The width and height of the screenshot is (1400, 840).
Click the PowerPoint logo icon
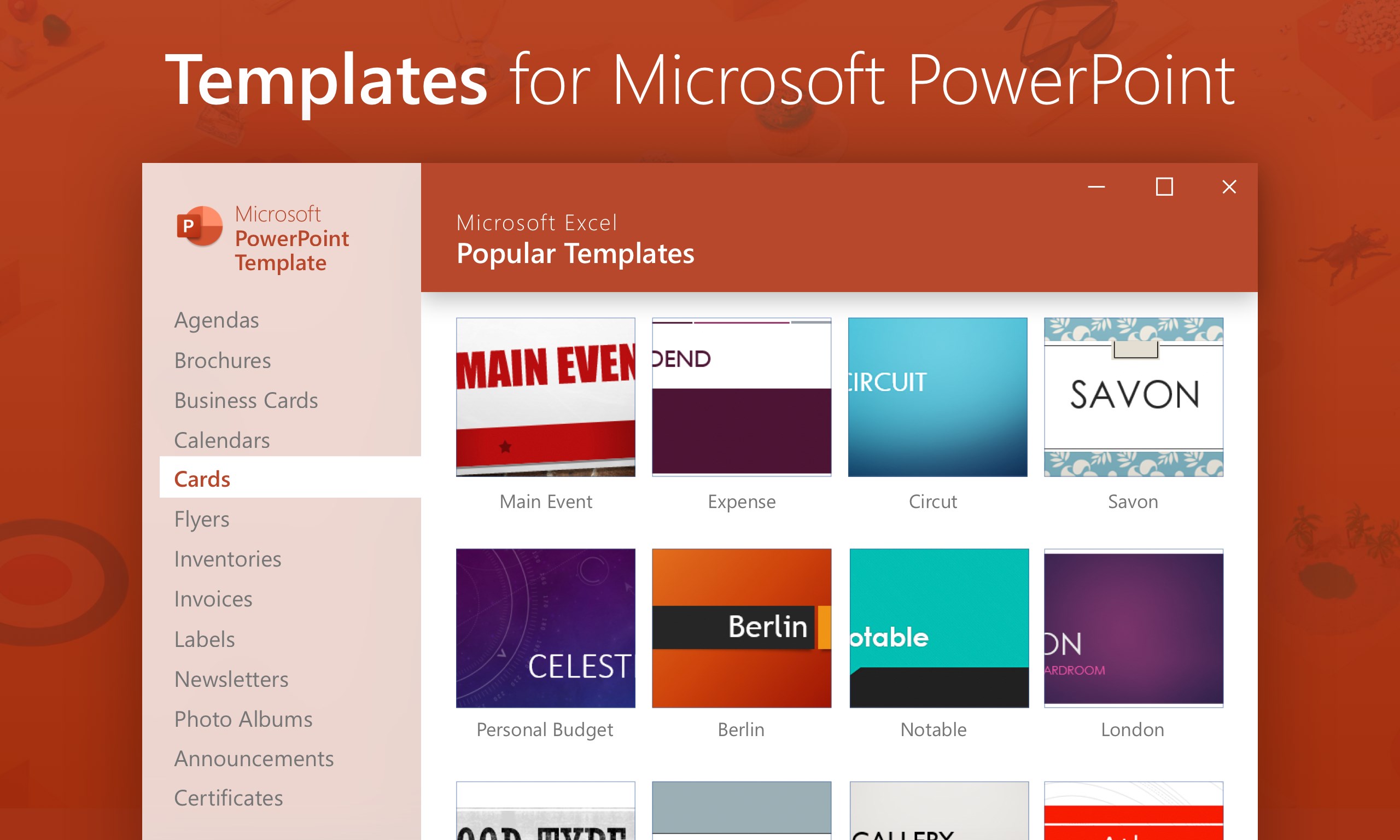(199, 226)
